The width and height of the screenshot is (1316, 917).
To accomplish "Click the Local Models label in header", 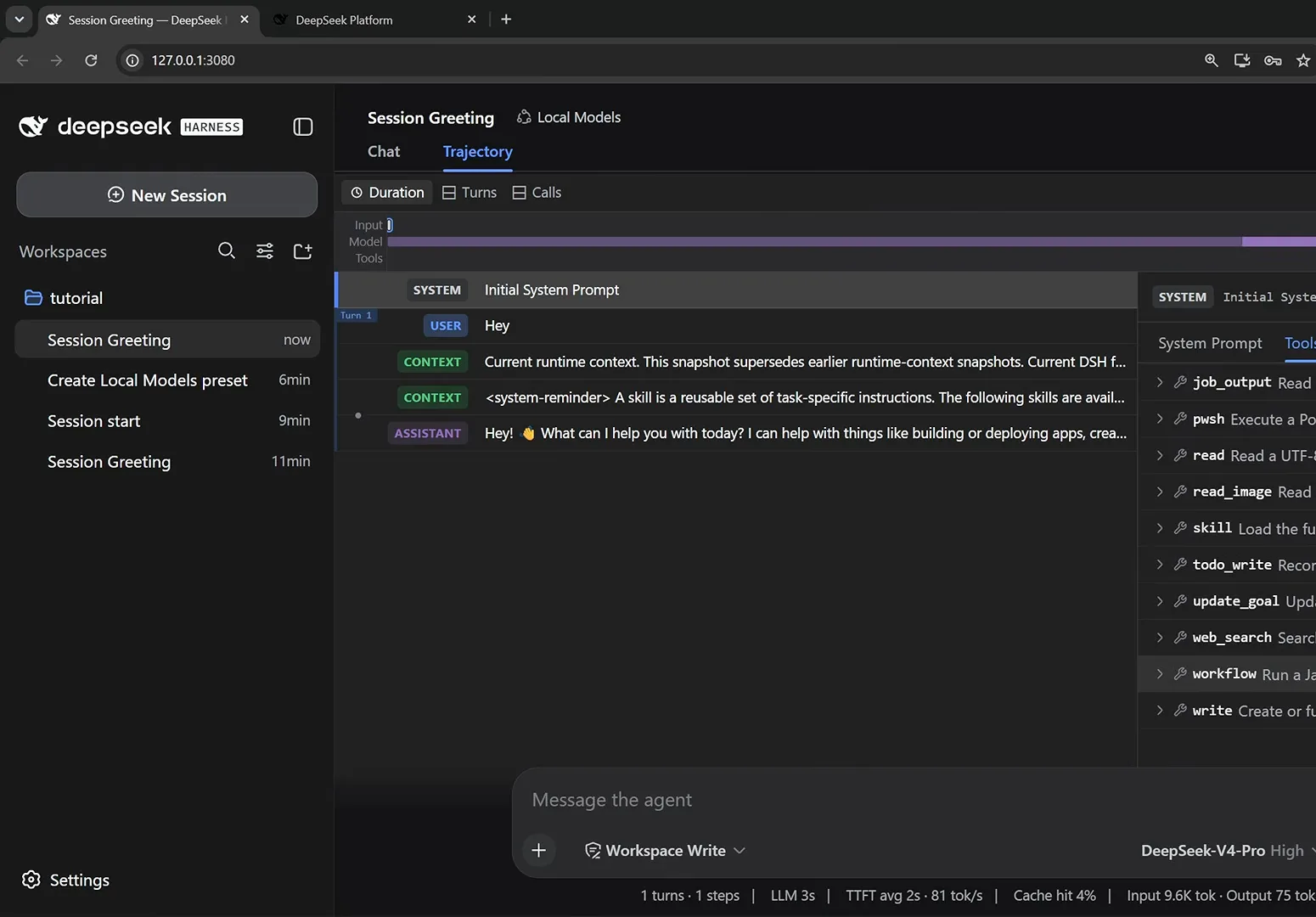I will [579, 117].
